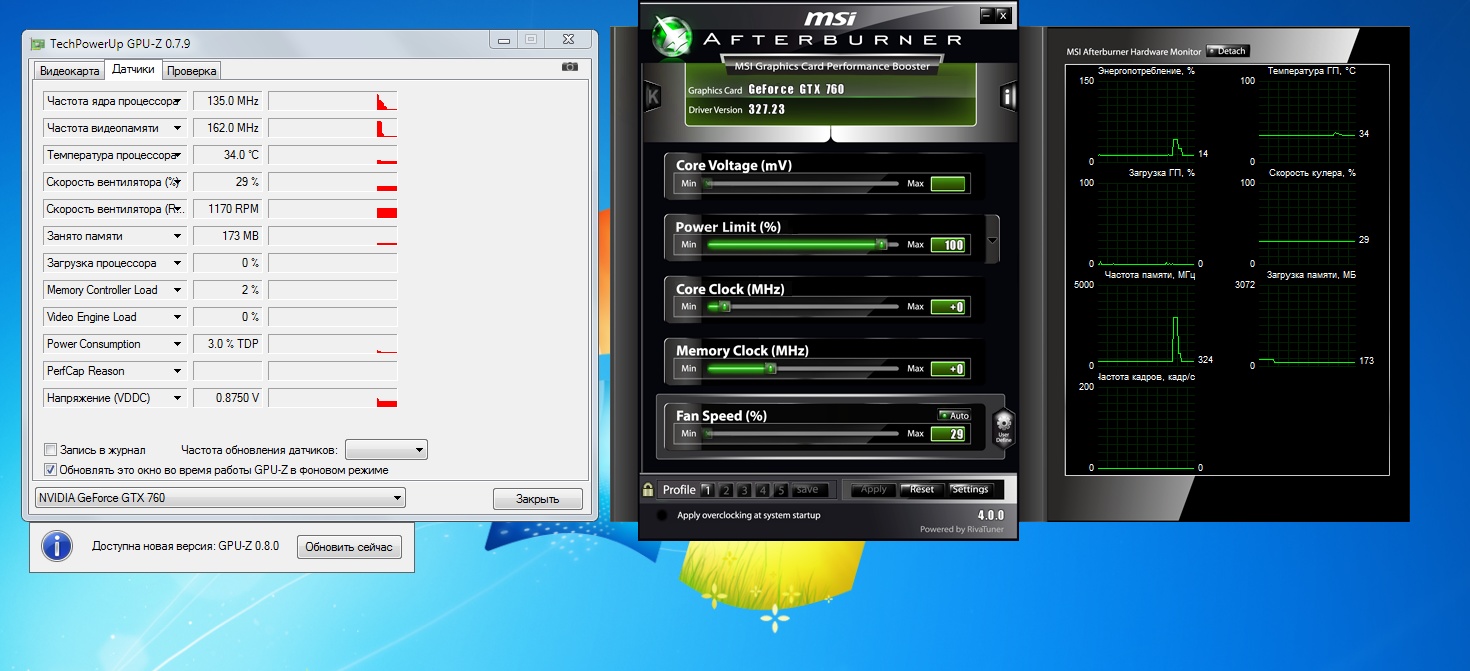Viewport: 1470px width, 671px height.
Task: Open the Проверка tab
Action: tap(191, 71)
